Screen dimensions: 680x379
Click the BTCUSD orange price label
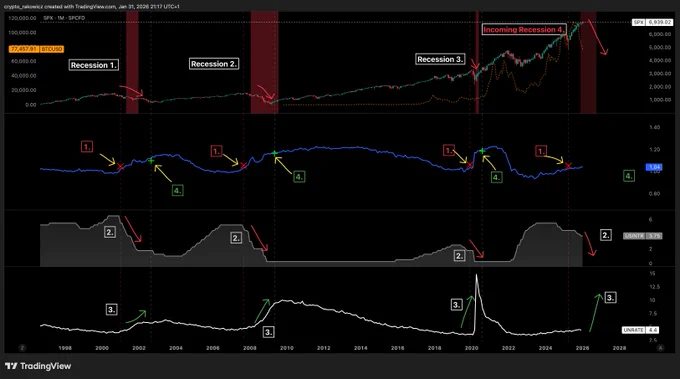36,49
